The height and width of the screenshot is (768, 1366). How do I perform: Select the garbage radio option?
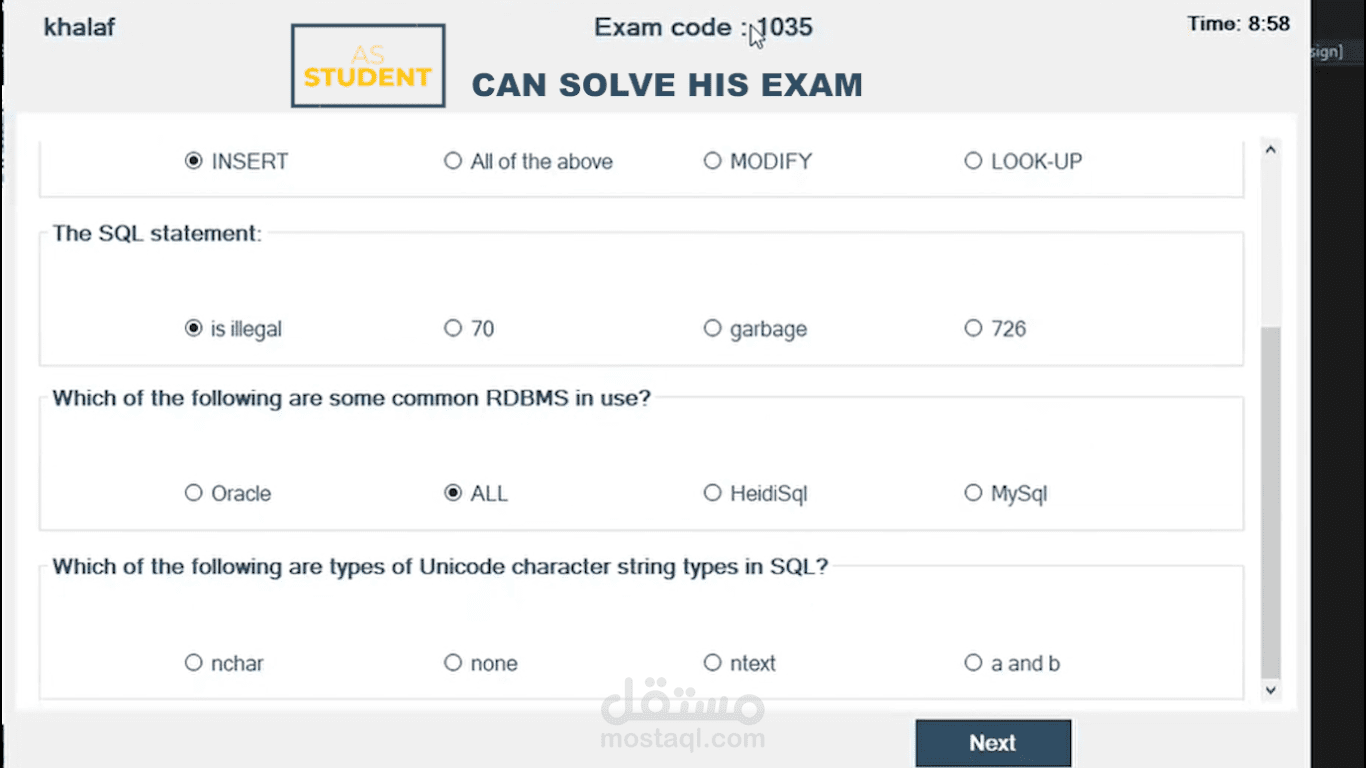click(712, 328)
